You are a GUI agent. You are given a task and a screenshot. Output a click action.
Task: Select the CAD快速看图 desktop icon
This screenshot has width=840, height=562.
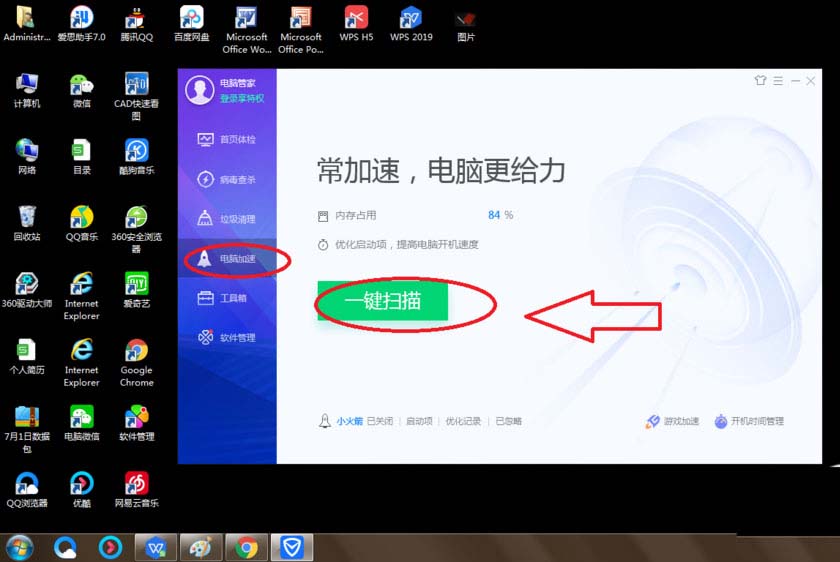click(136, 96)
